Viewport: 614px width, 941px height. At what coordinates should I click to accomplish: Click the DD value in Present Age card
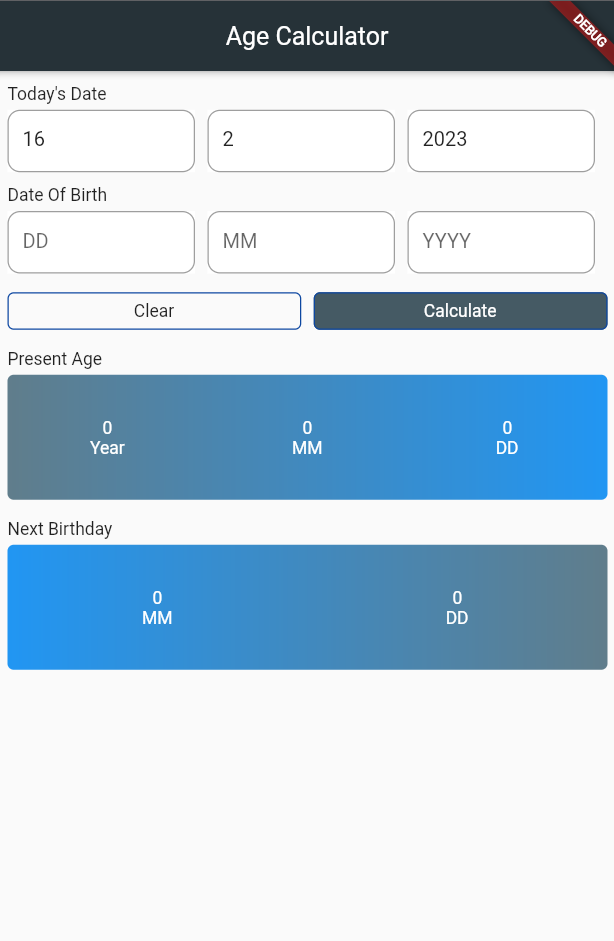506,437
